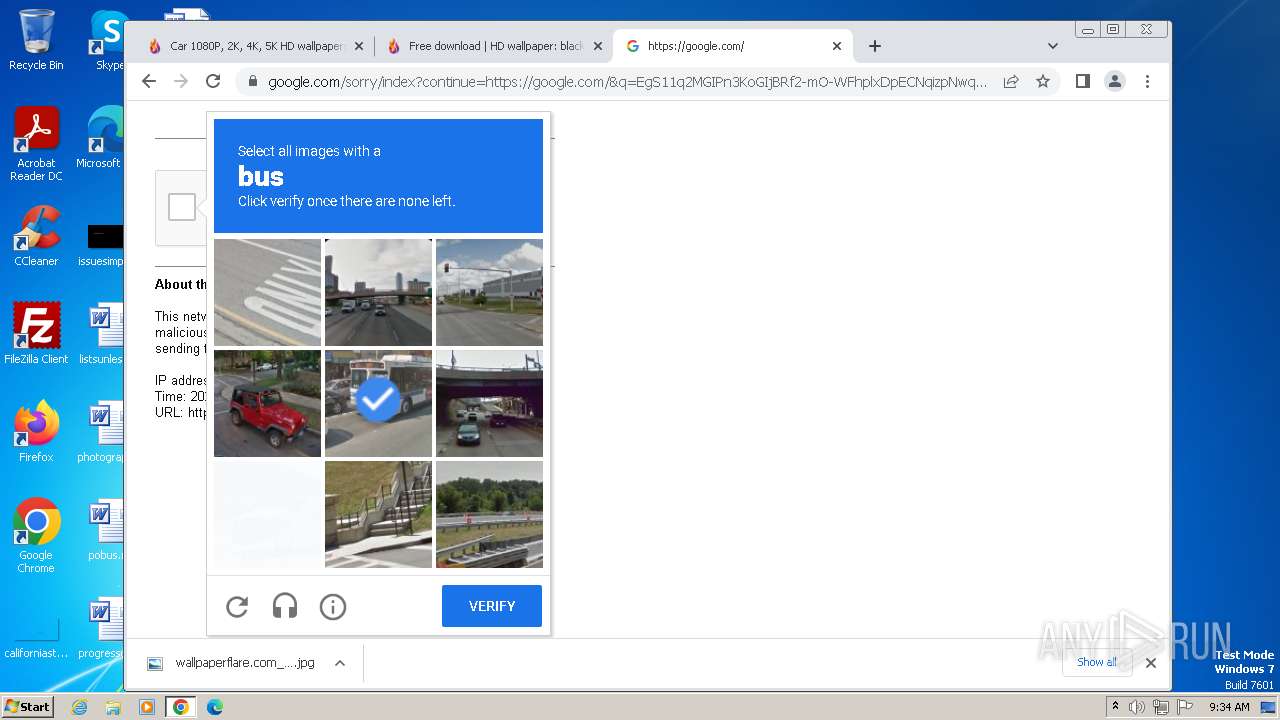The height and width of the screenshot is (720, 1280).
Task: Close the Car 1080P wallpapers tab
Action: coord(359,46)
